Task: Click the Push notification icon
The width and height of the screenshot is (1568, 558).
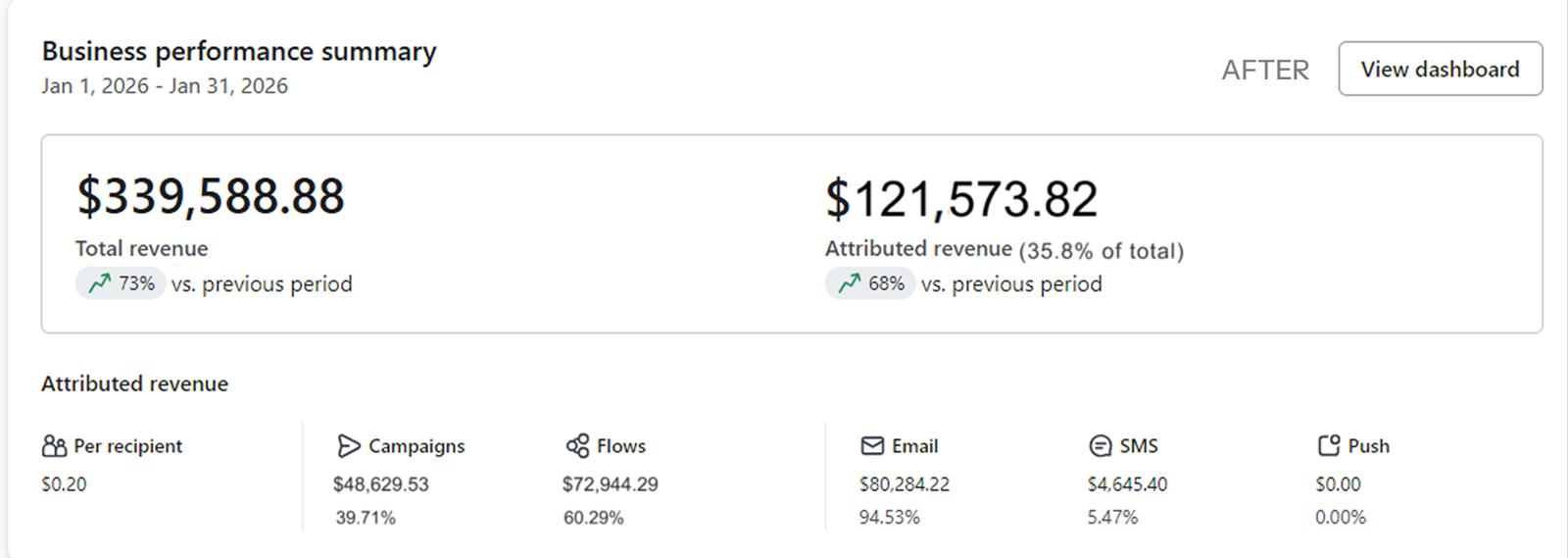Action: click(x=1328, y=446)
